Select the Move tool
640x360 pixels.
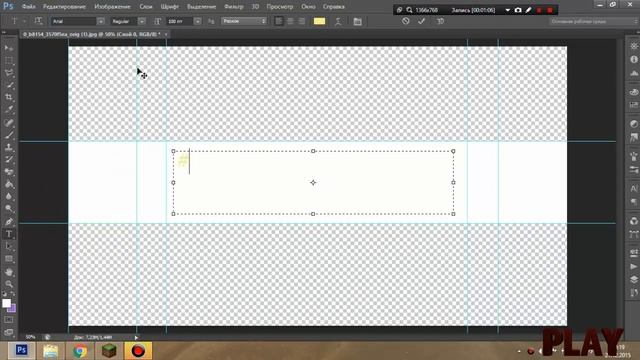[9, 48]
